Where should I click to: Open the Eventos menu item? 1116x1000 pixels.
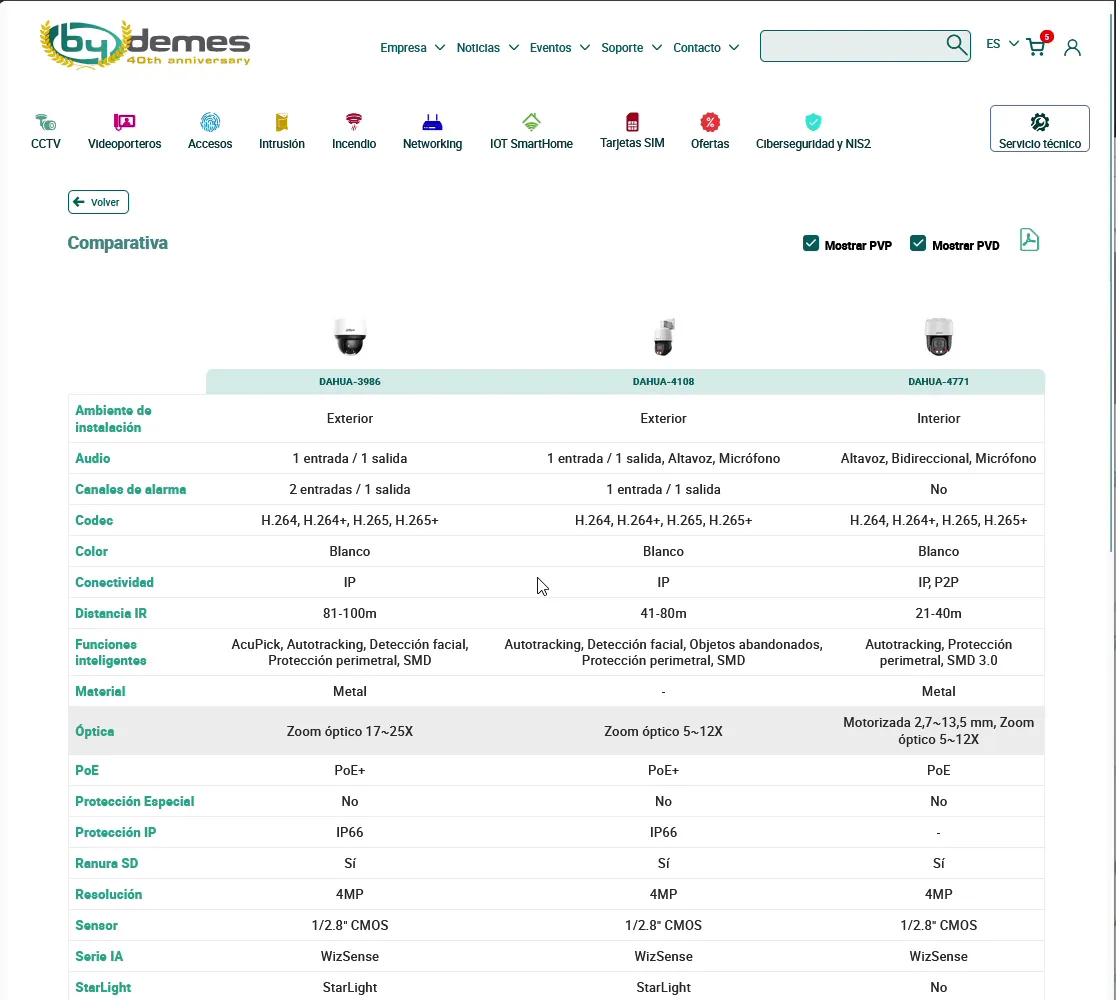tap(550, 48)
